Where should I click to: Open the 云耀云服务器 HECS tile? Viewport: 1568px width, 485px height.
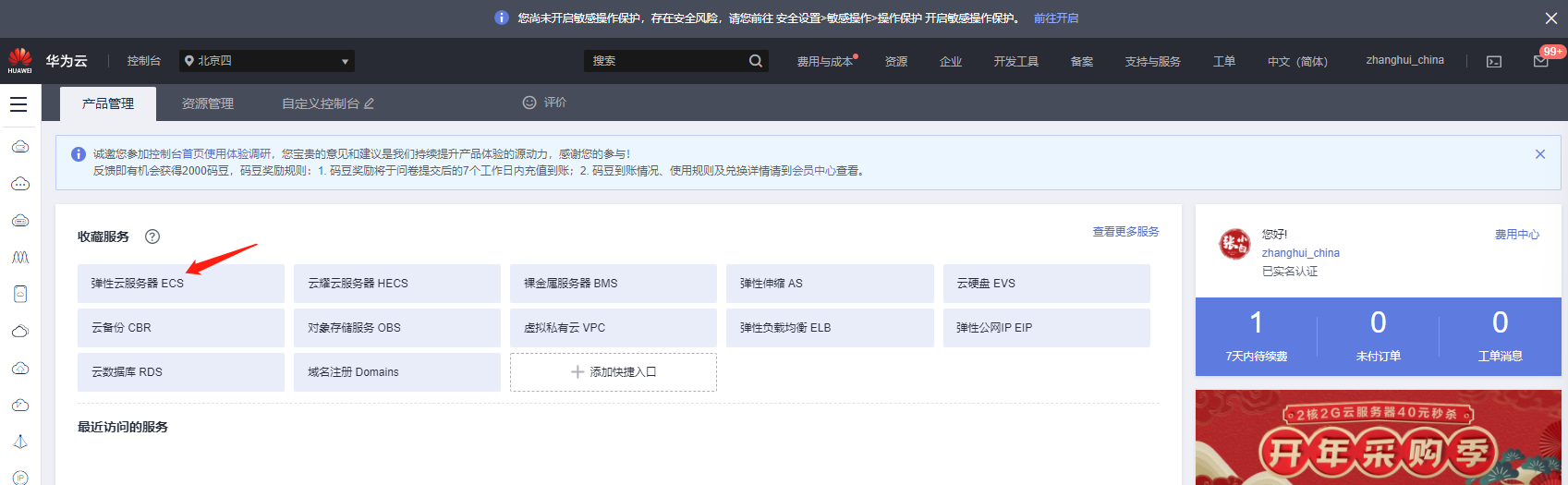tap(397, 284)
